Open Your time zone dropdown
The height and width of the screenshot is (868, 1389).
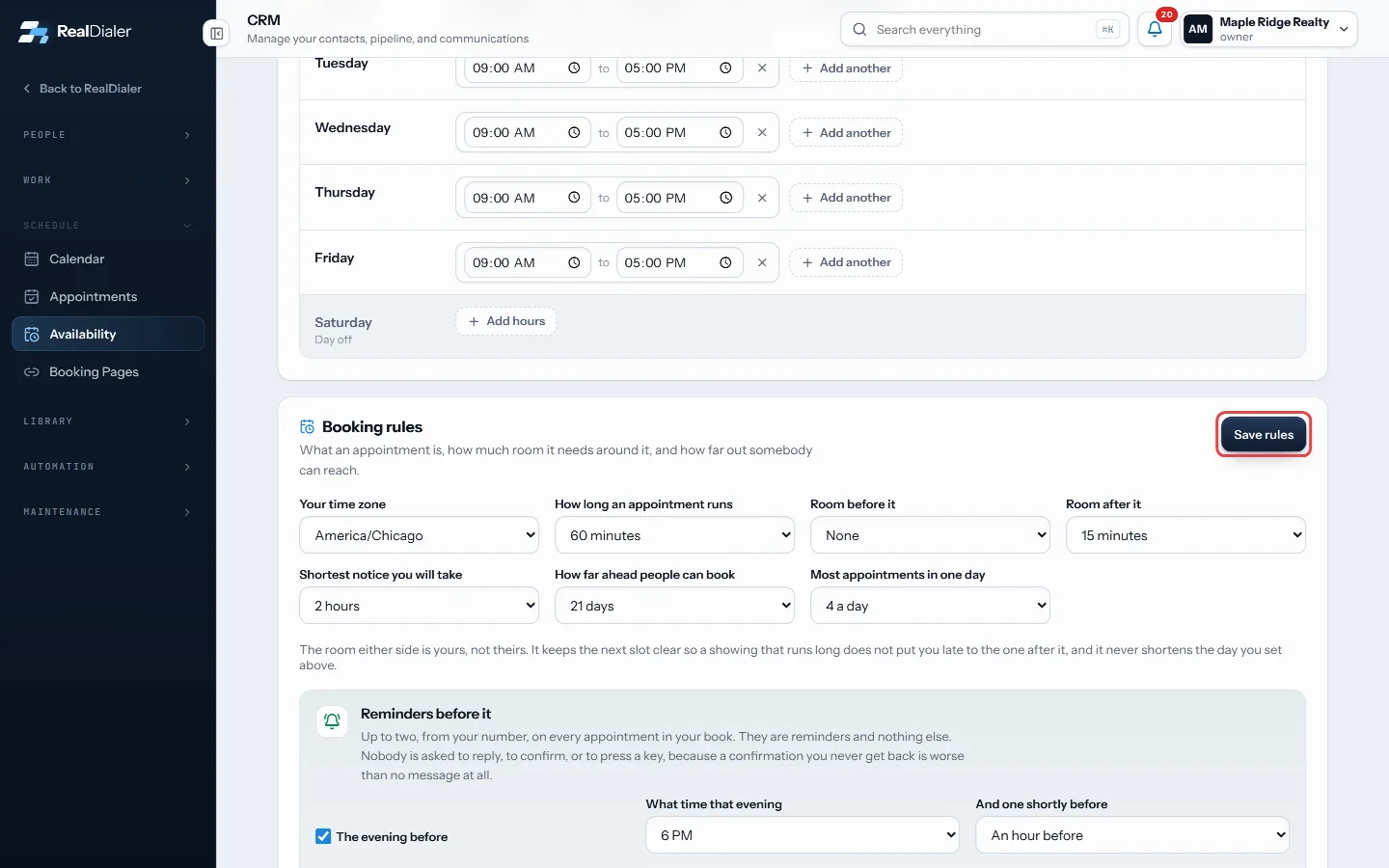tap(419, 535)
